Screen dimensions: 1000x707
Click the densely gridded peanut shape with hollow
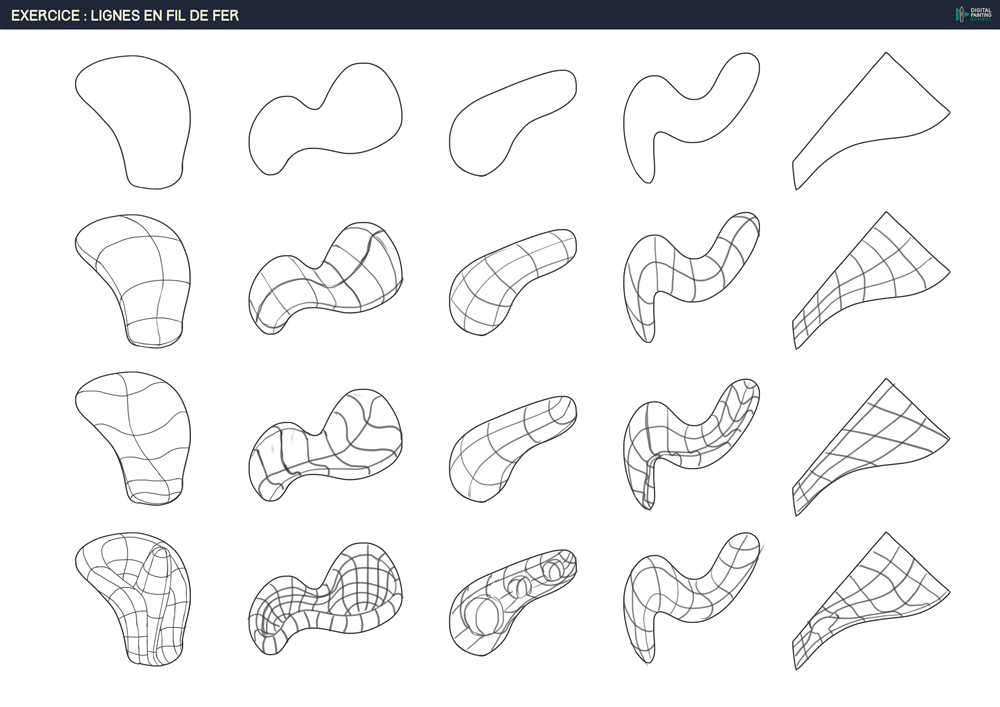(325, 600)
